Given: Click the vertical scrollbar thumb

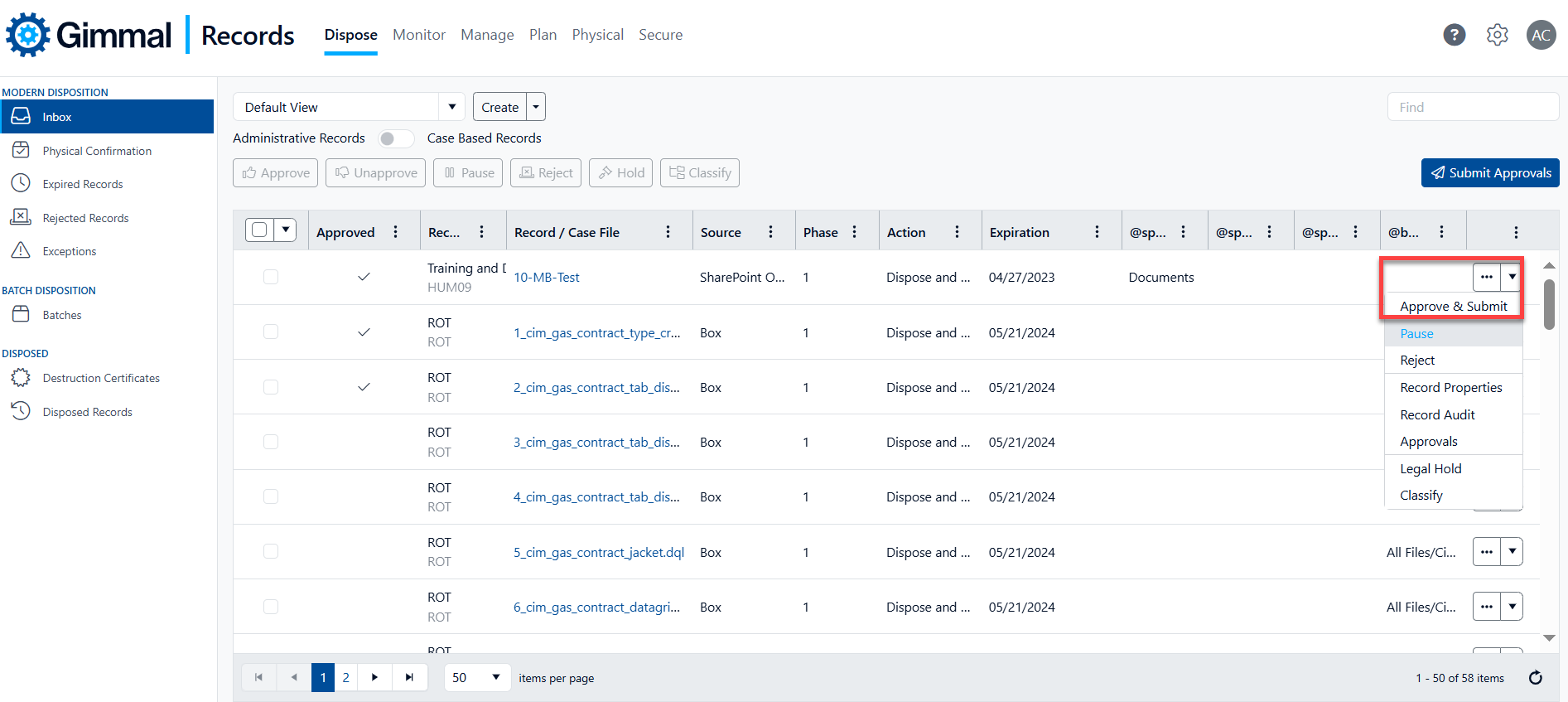Looking at the screenshot, I should [x=1549, y=304].
